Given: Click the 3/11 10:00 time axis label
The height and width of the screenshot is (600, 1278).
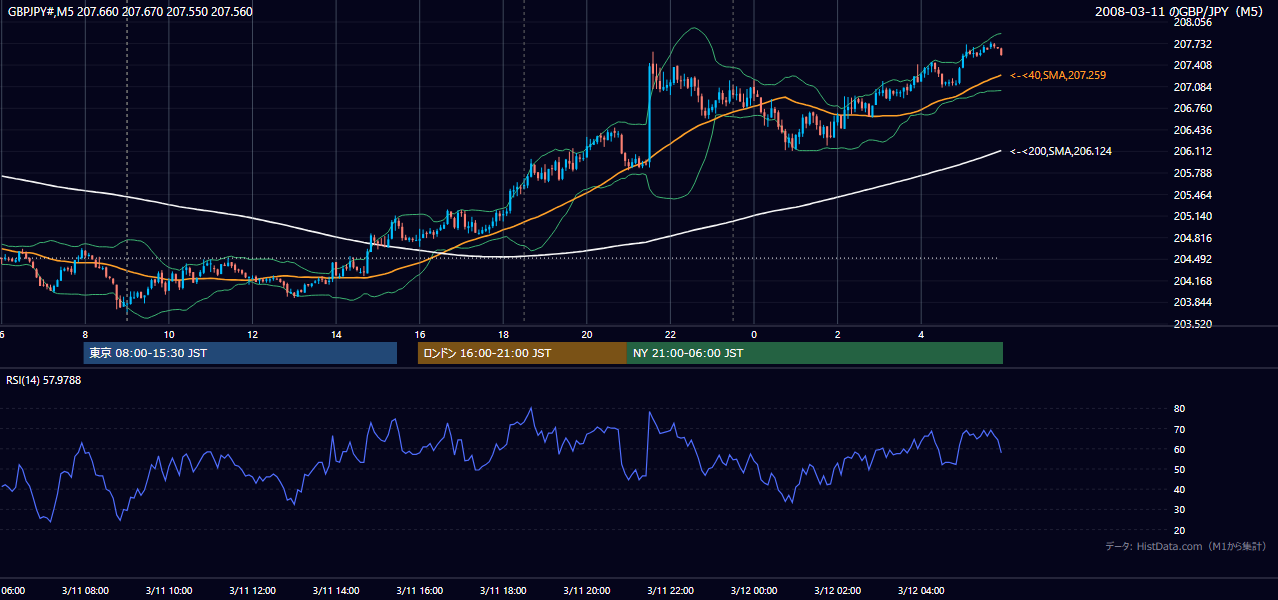Looking at the screenshot, I should [169, 591].
